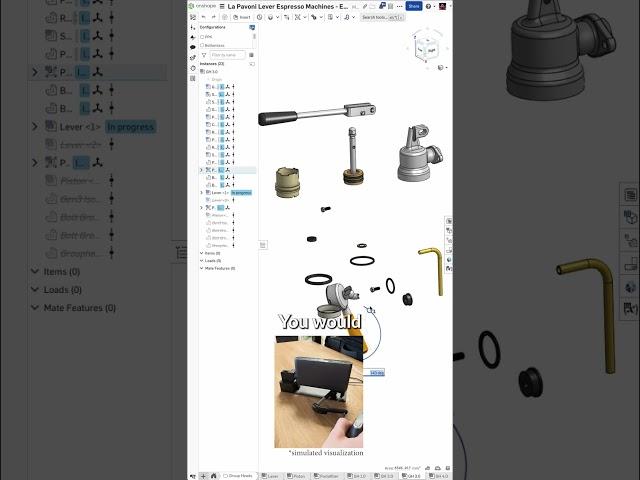This screenshot has height=480, width=640.
Task: Click the clock icon beside Insert
Action: (x=260, y=17)
